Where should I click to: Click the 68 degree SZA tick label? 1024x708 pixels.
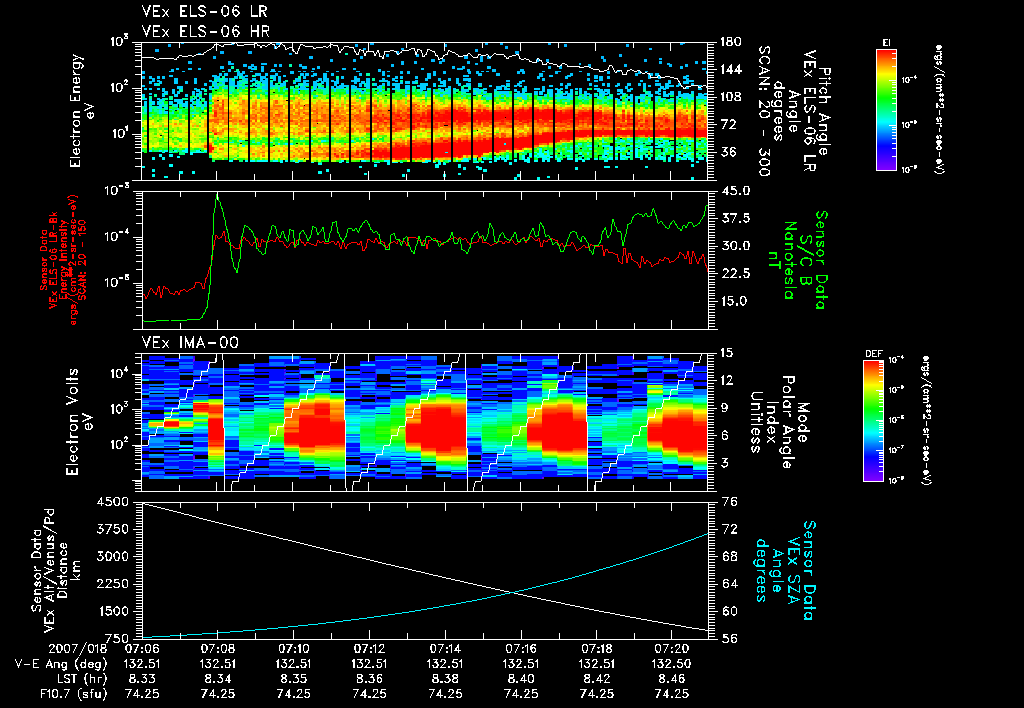(729, 557)
